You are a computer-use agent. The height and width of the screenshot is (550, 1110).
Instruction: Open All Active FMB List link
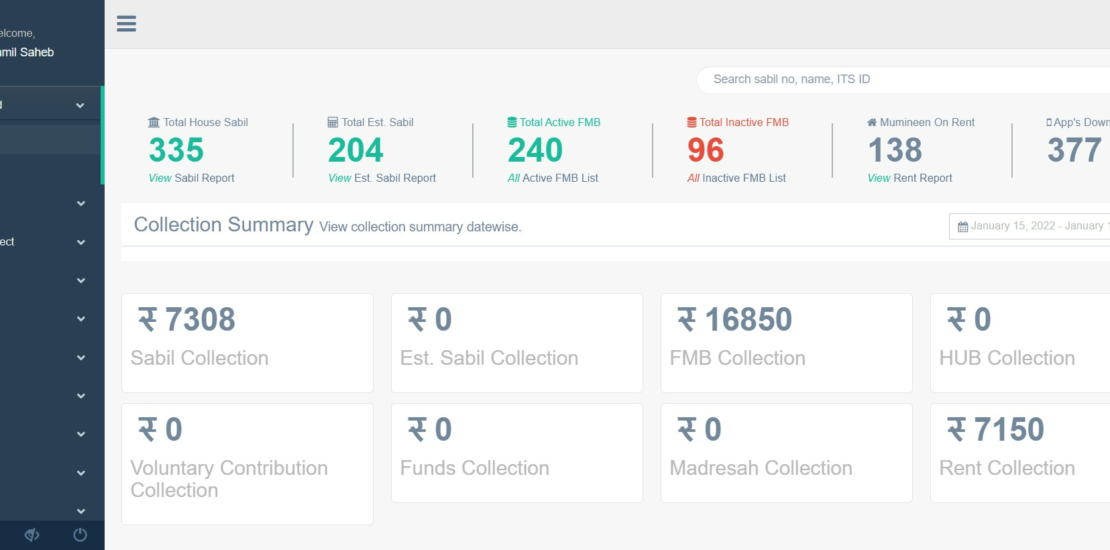tap(553, 178)
